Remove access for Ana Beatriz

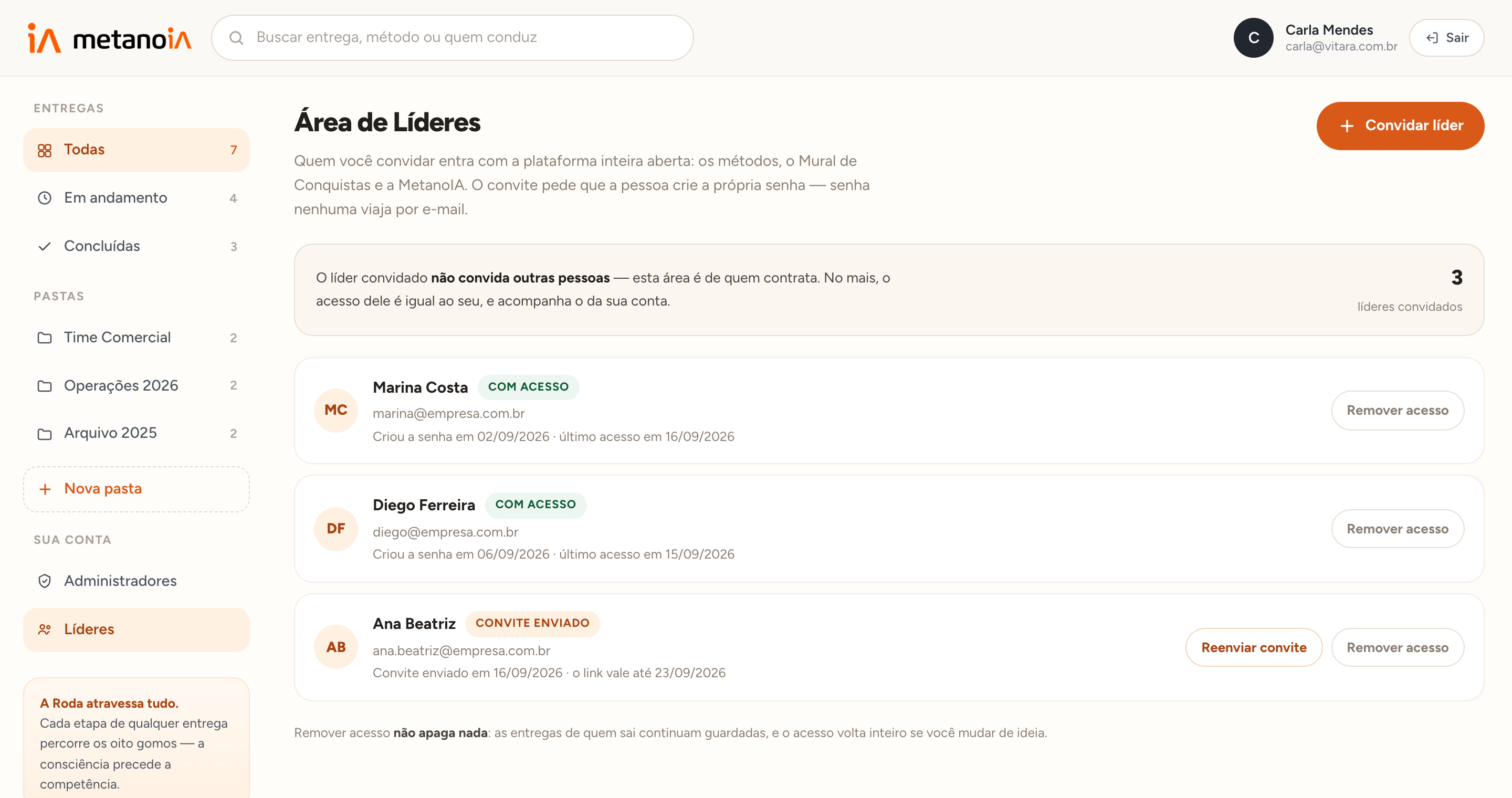click(x=1398, y=648)
